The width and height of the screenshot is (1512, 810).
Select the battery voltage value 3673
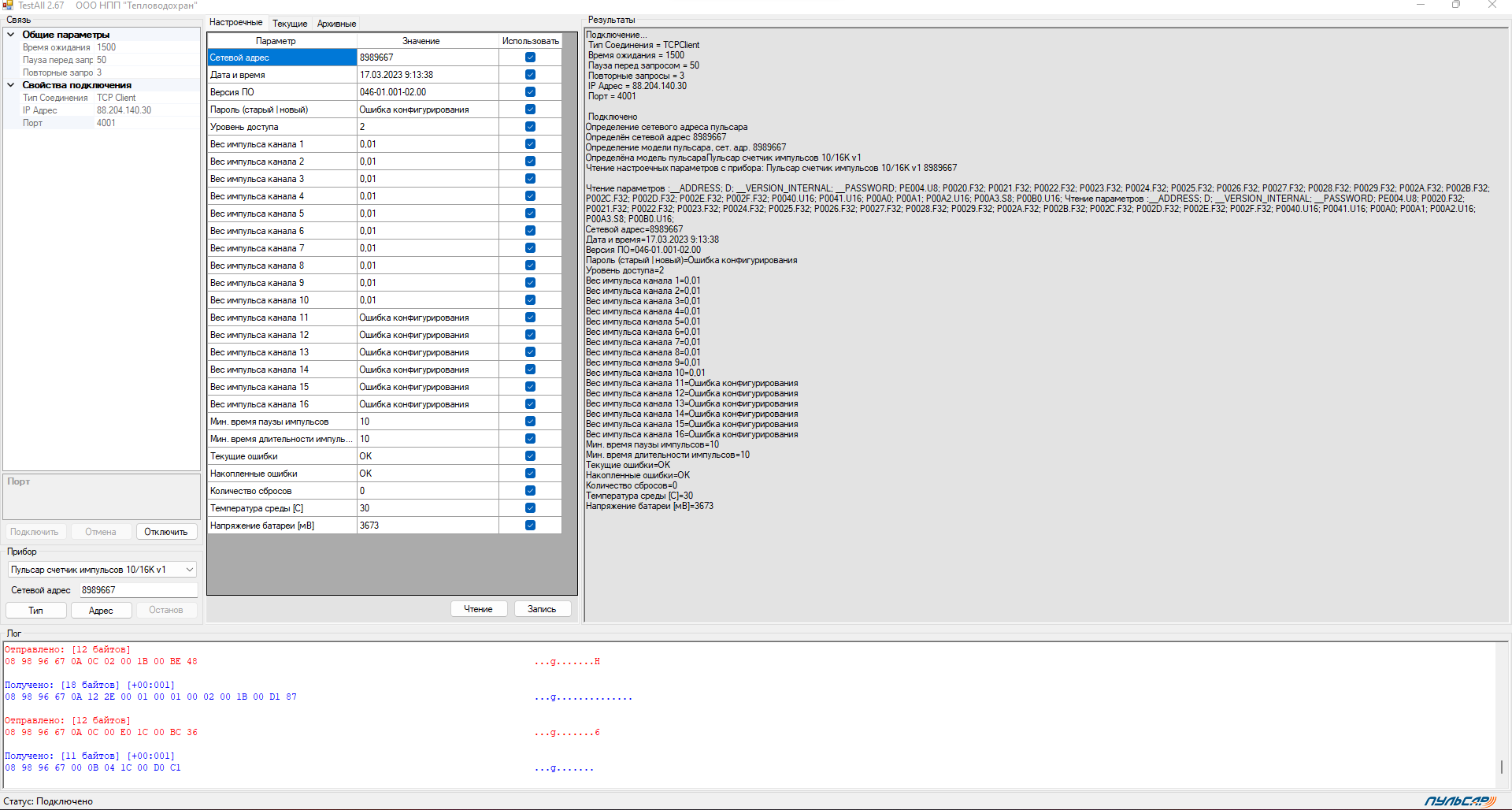[x=428, y=526]
